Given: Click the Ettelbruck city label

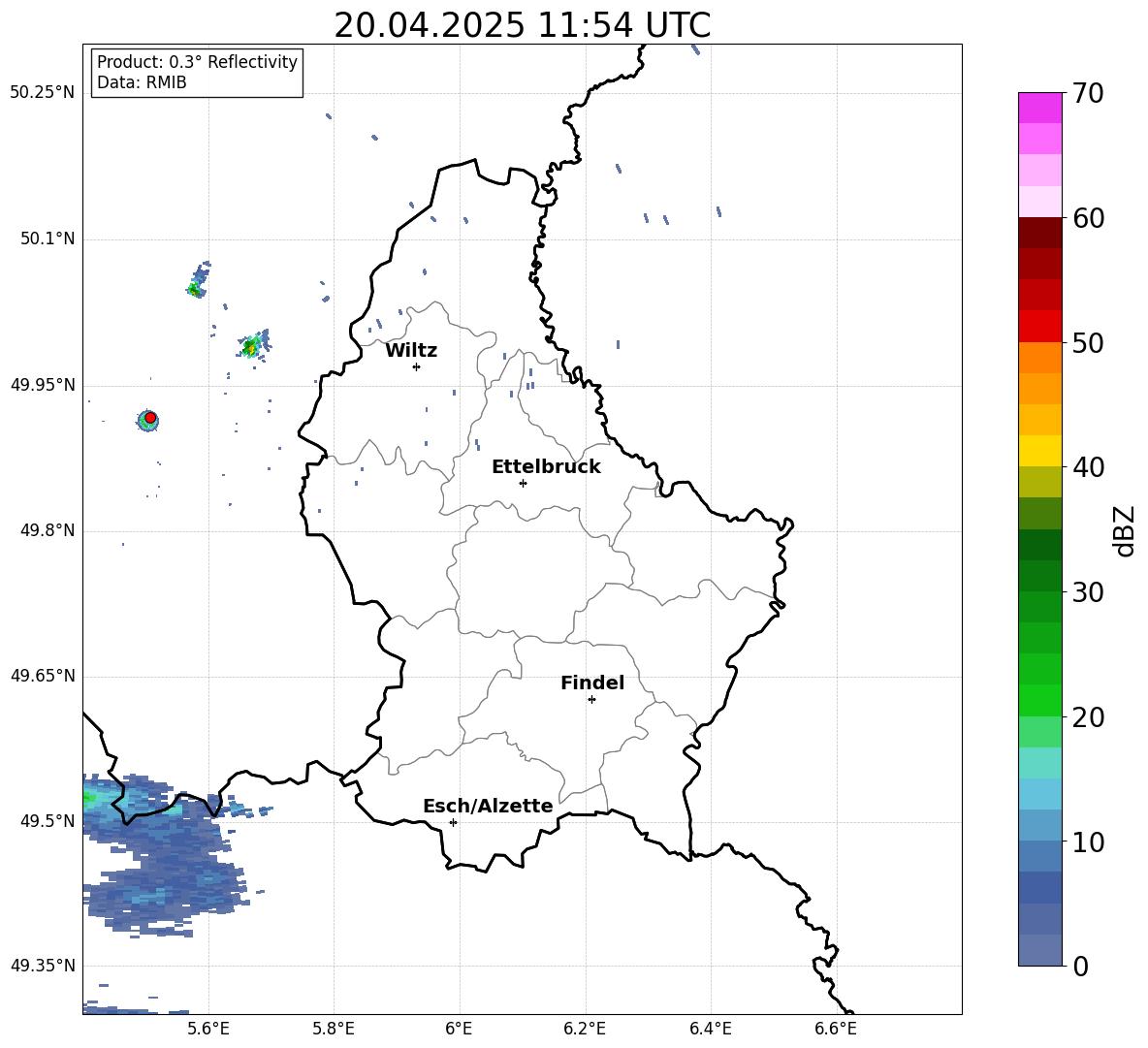Looking at the screenshot, I should point(546,467).
